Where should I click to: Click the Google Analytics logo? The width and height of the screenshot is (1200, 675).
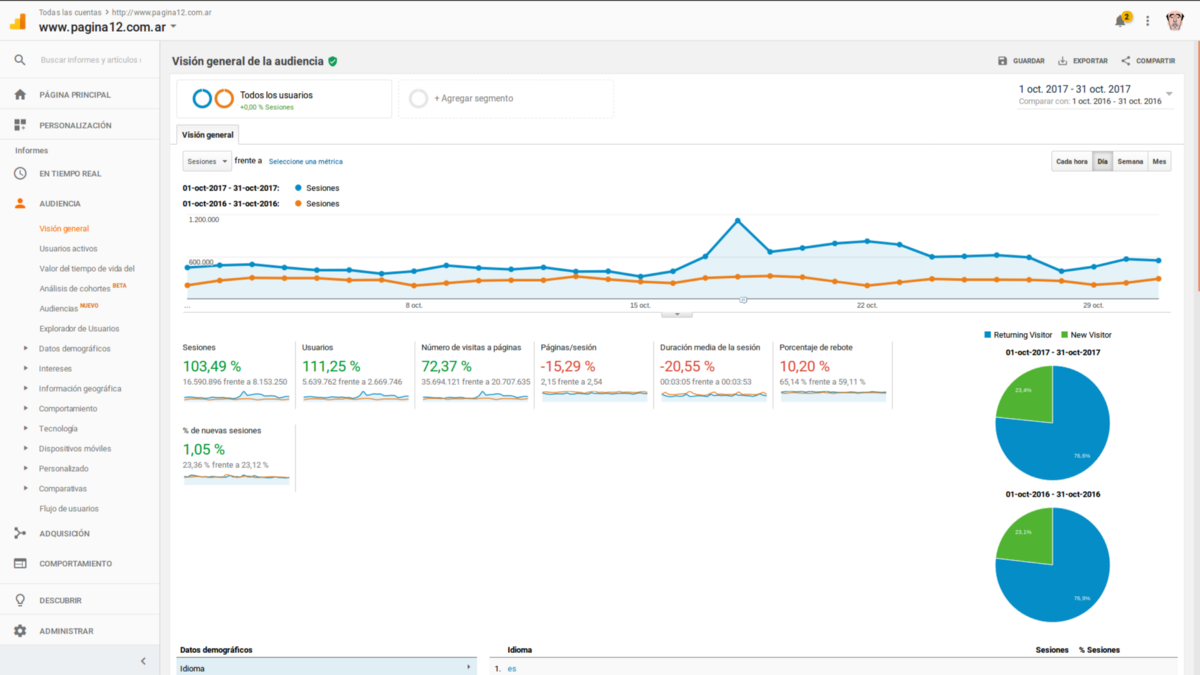[x=18, y=20]
